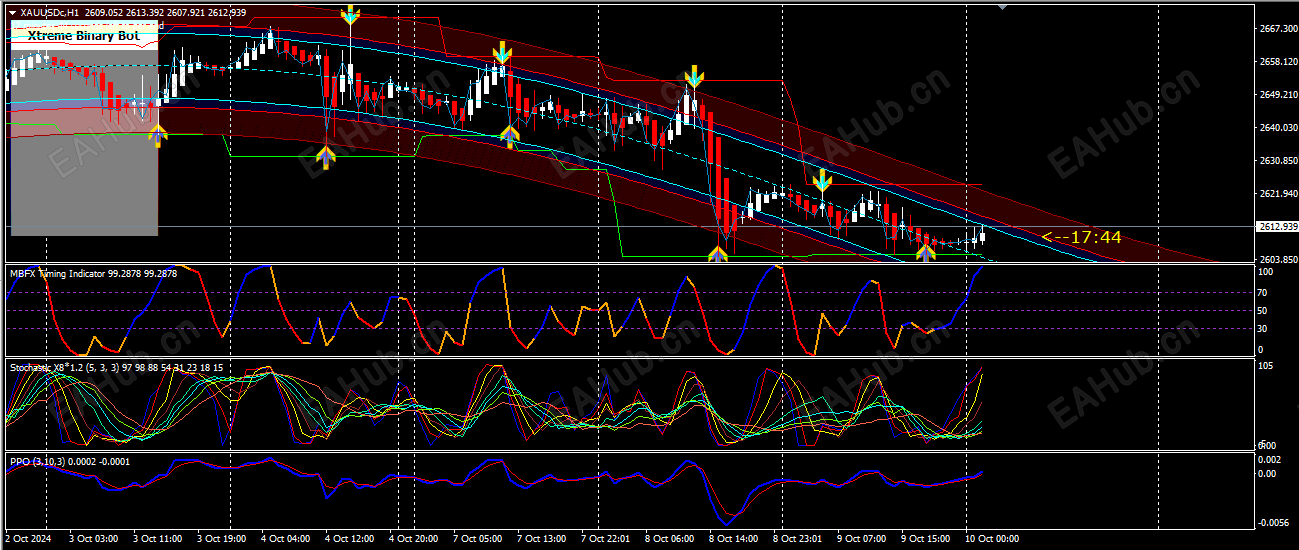This screenshot has height=550, width=1299.
Task: Click the down arrow signal near 8 Oct 23:01
Action: [823, 180]
